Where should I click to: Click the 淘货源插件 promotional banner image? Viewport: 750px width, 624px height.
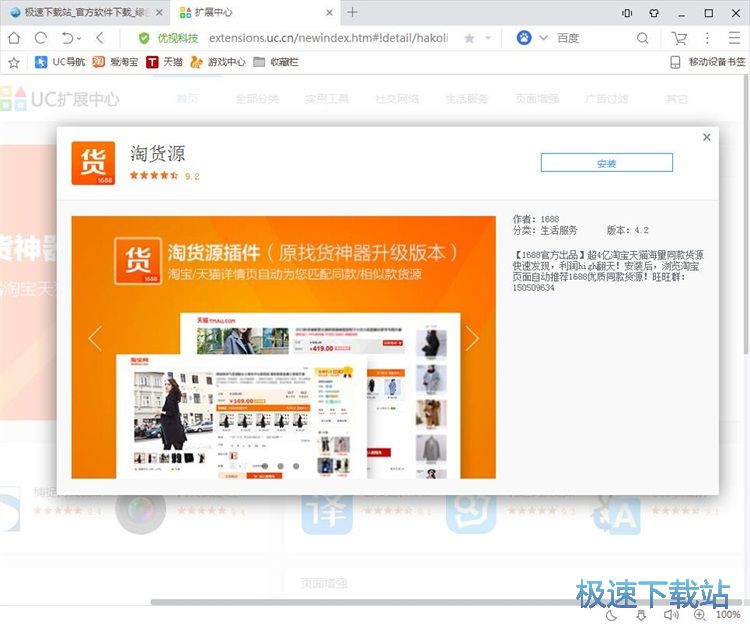283,347
